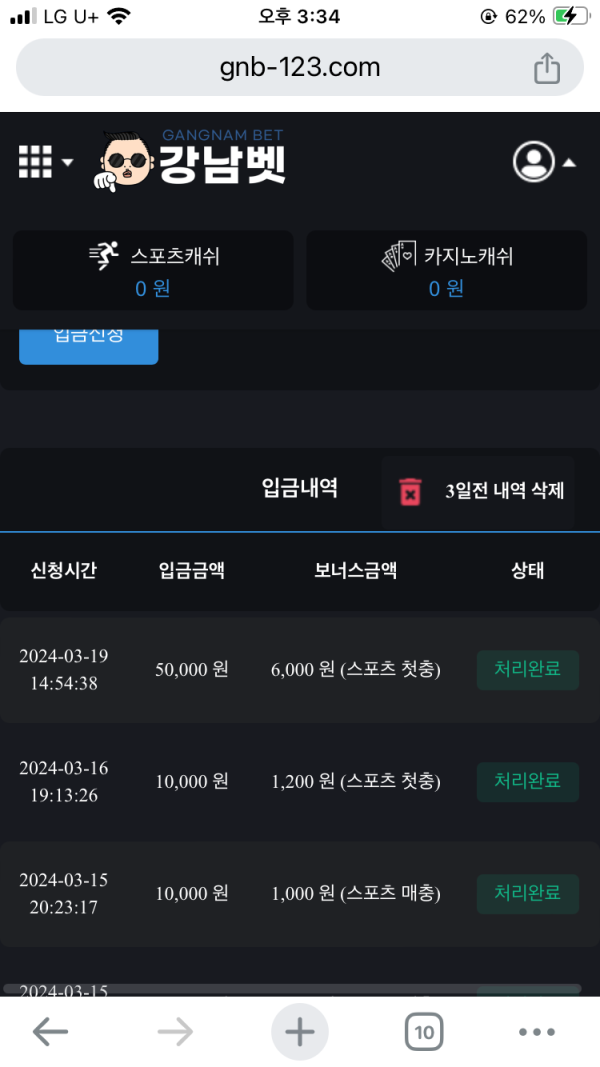Tap the casino cash cards icon
The height and width of the screenshot is (1067, 600).
[398, 257]
